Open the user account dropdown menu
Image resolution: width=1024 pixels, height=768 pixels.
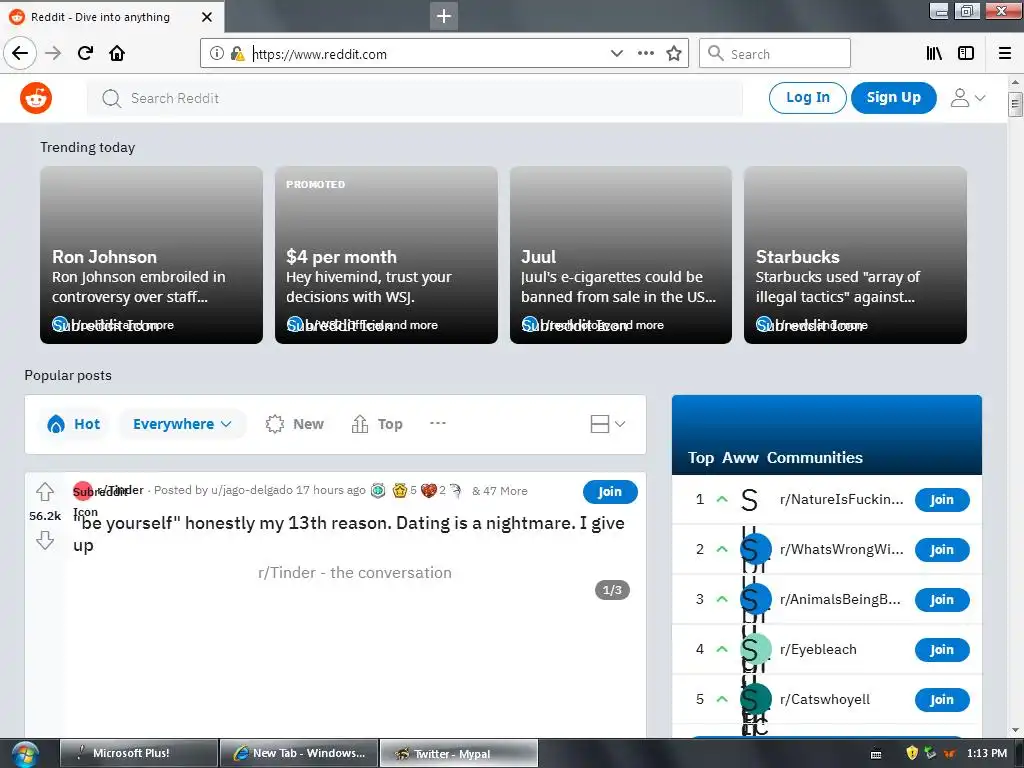(968, 98)
